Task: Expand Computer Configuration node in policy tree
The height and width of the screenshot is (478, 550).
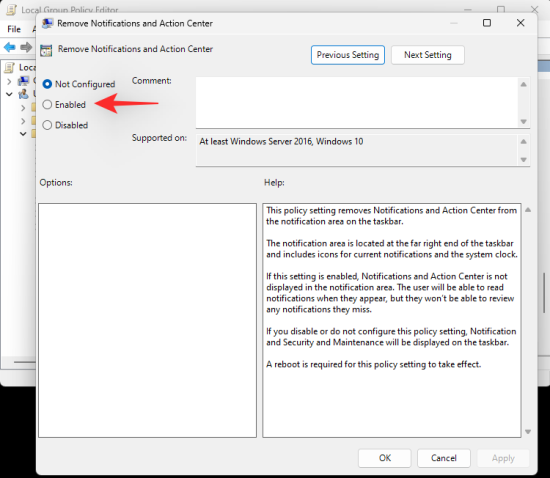Action: pos(9,82)
